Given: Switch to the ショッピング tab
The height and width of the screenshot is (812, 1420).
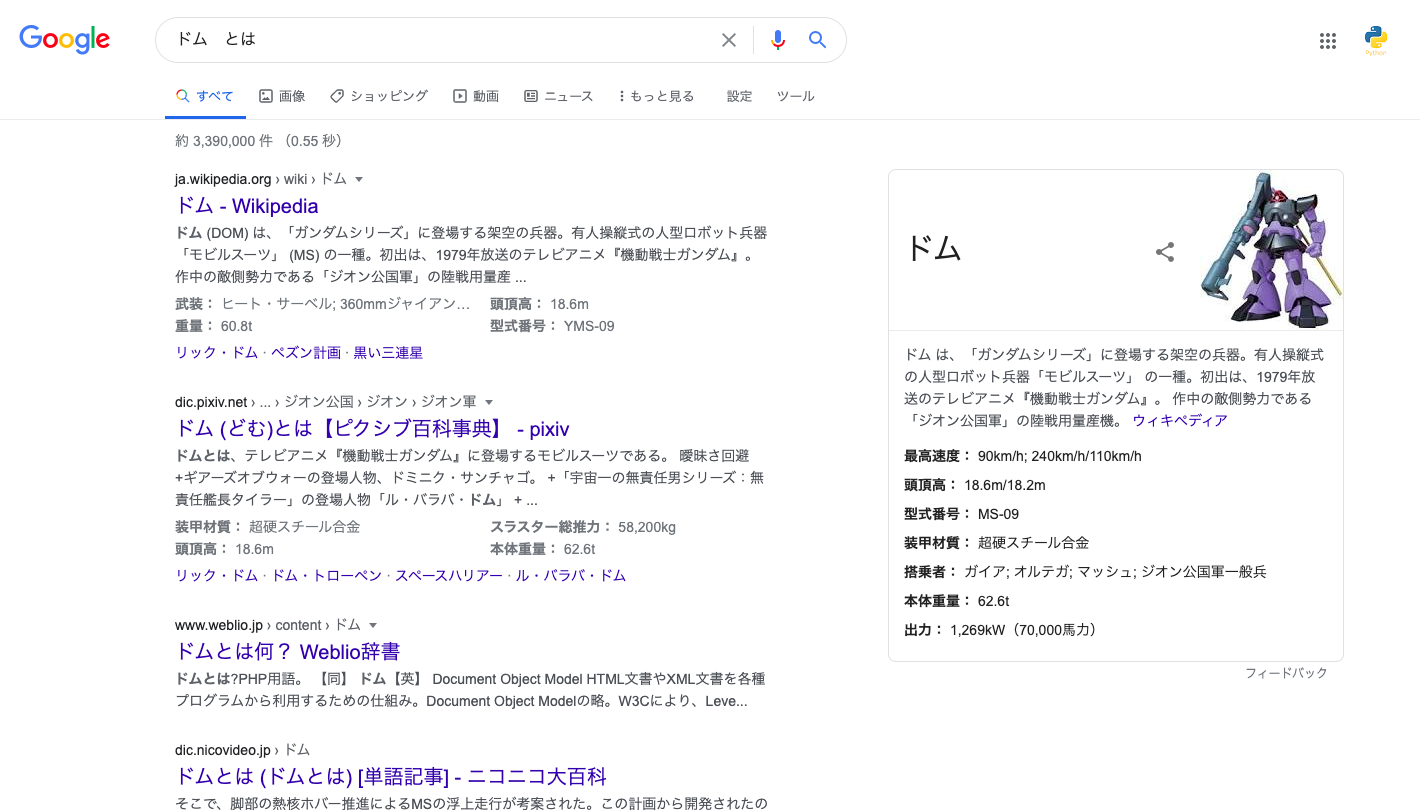Looking at the screenshot, I should click(379, 96).
